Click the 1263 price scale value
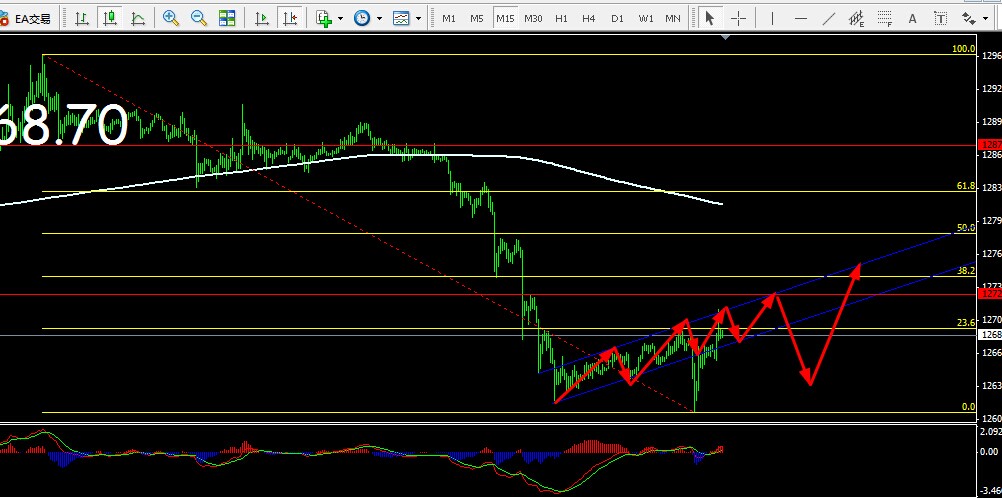This screenshot has height=498, width=1002. 991,385
